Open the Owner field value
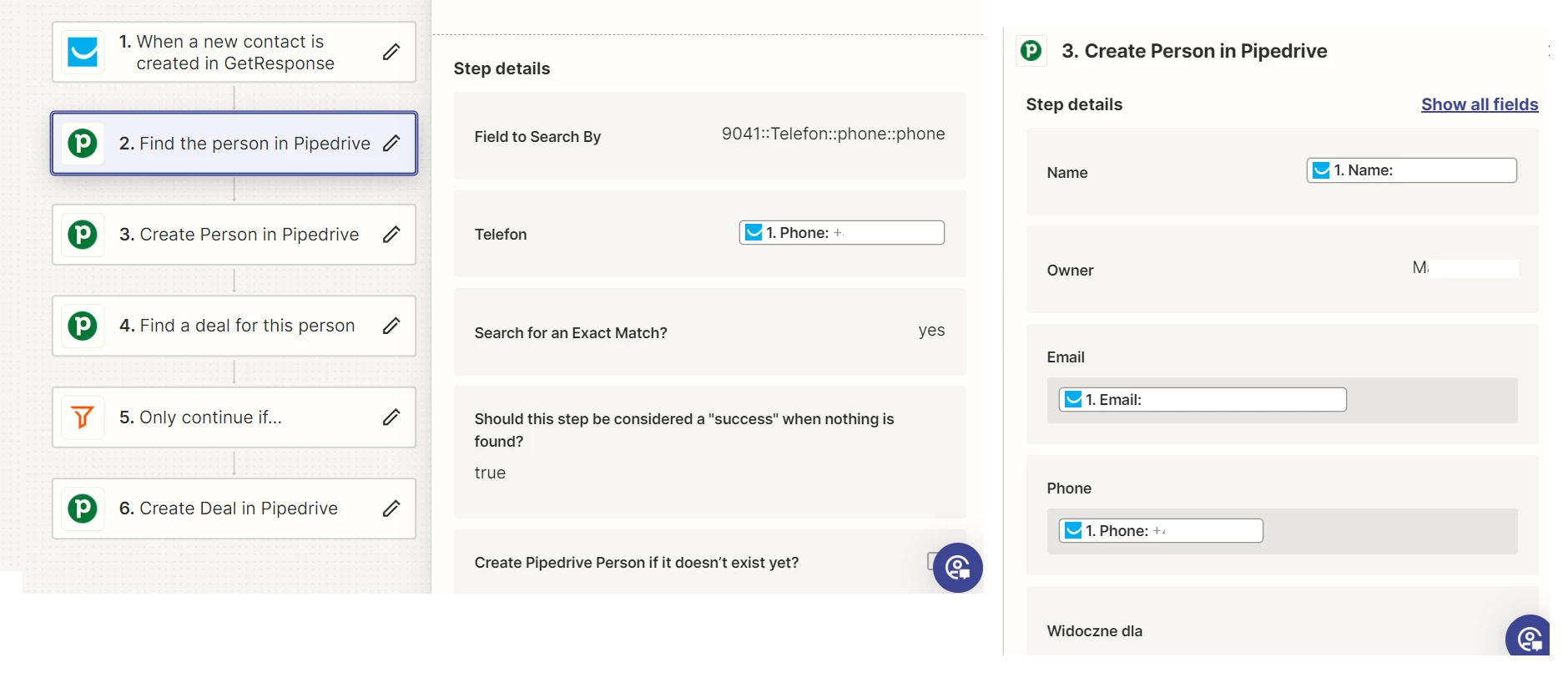This screenshot has height=673, width=1568. 1464,269
